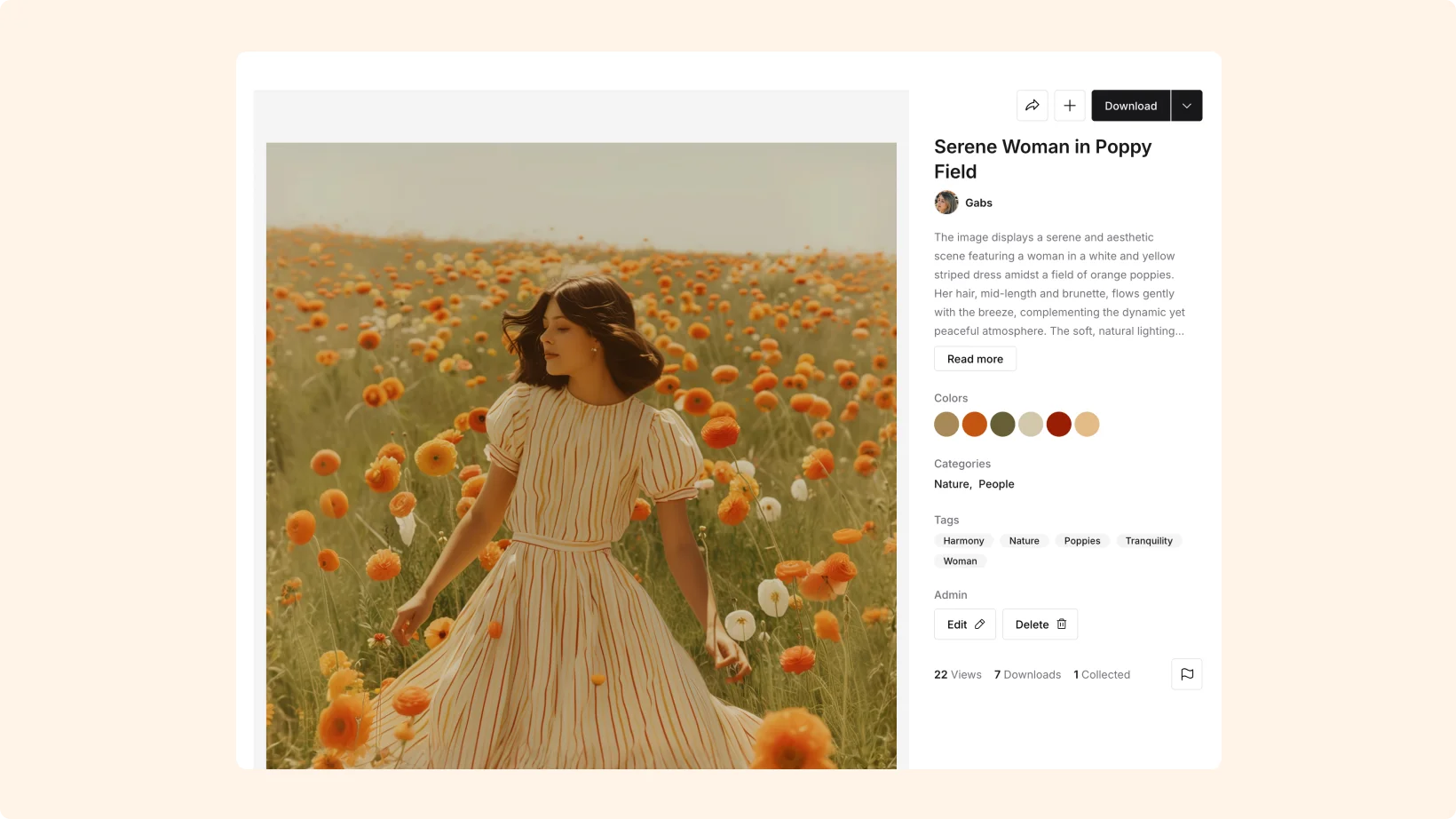Click the 1 Collected stat
This screenshot has height=819, width=1456.
pos(1102,675)
